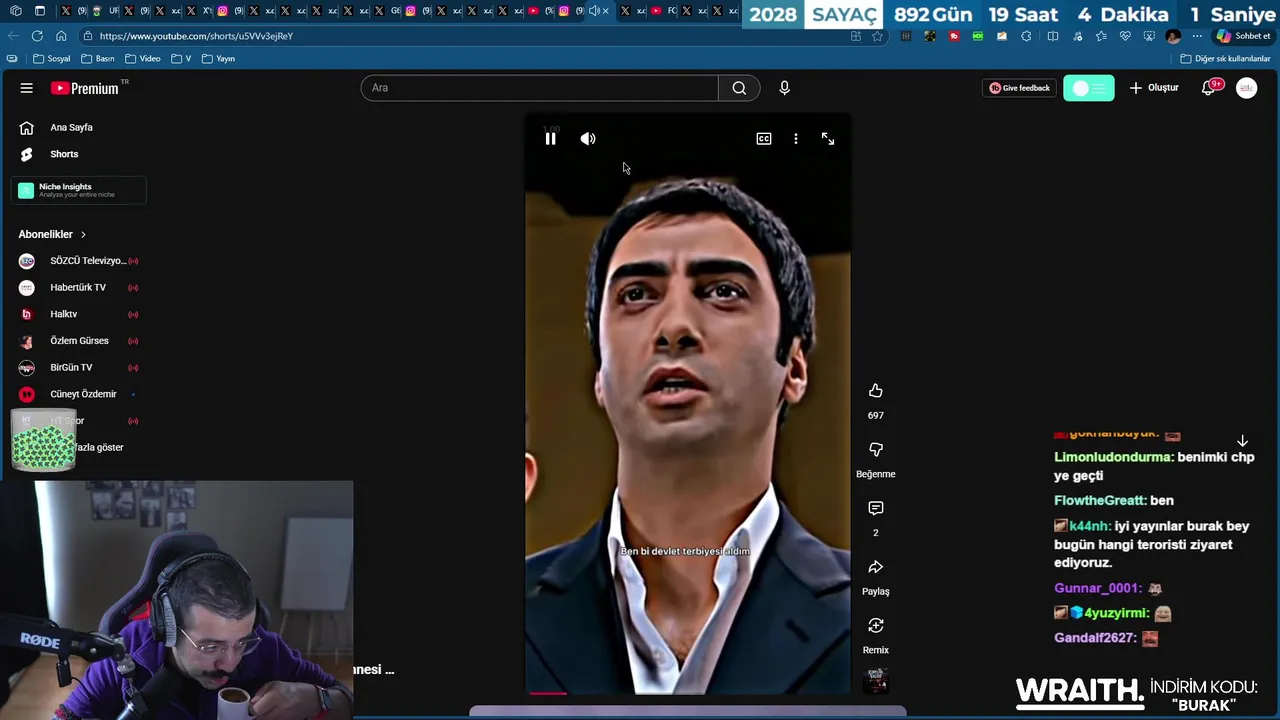Click the Give feedback button
The image size is (1280, 720).
(x=1019, y=88)
